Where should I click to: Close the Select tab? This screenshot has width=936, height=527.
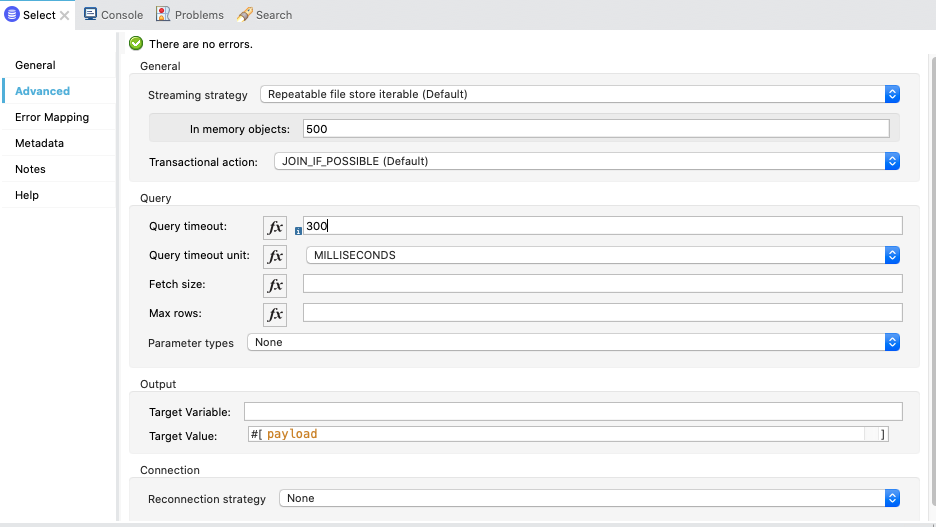point(65,15)
